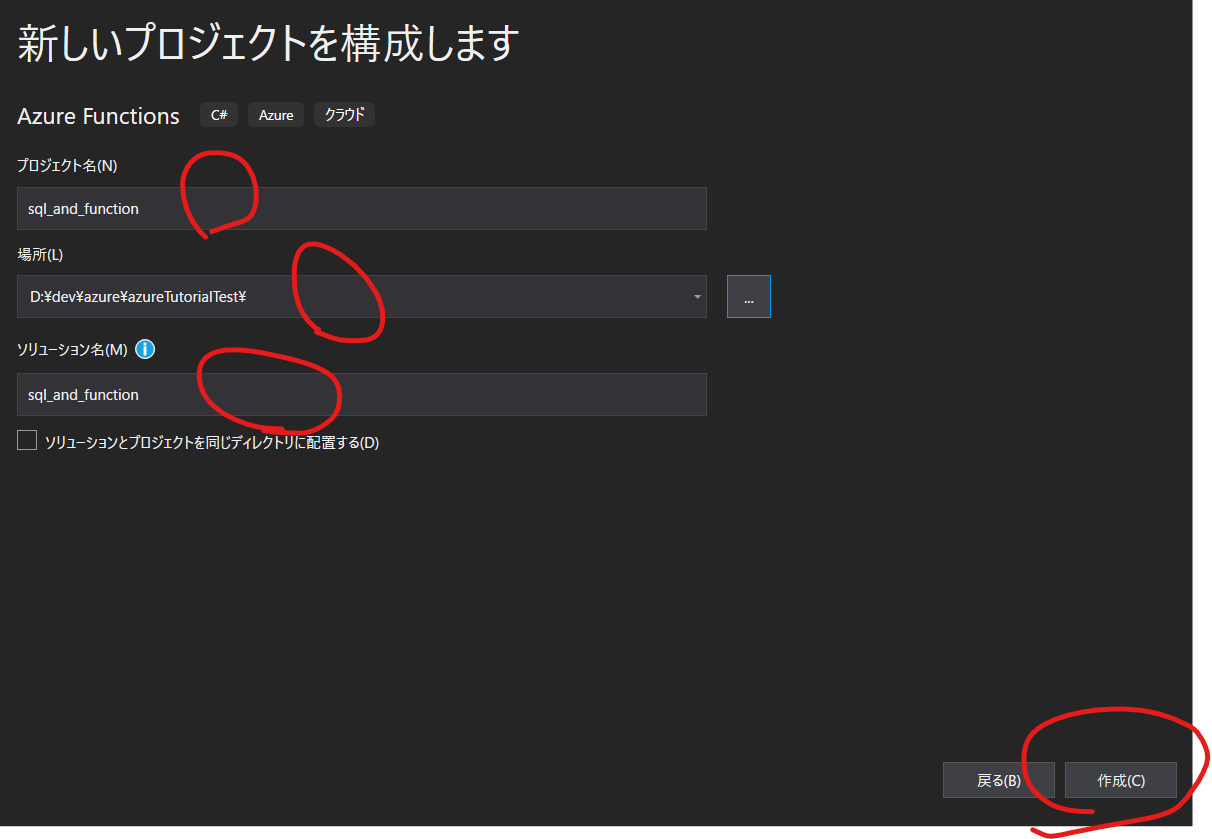This screenshot has height=839, width=1212.
Task: Click 作成(C) to create the project
Action: click(x=1119, y=780)
